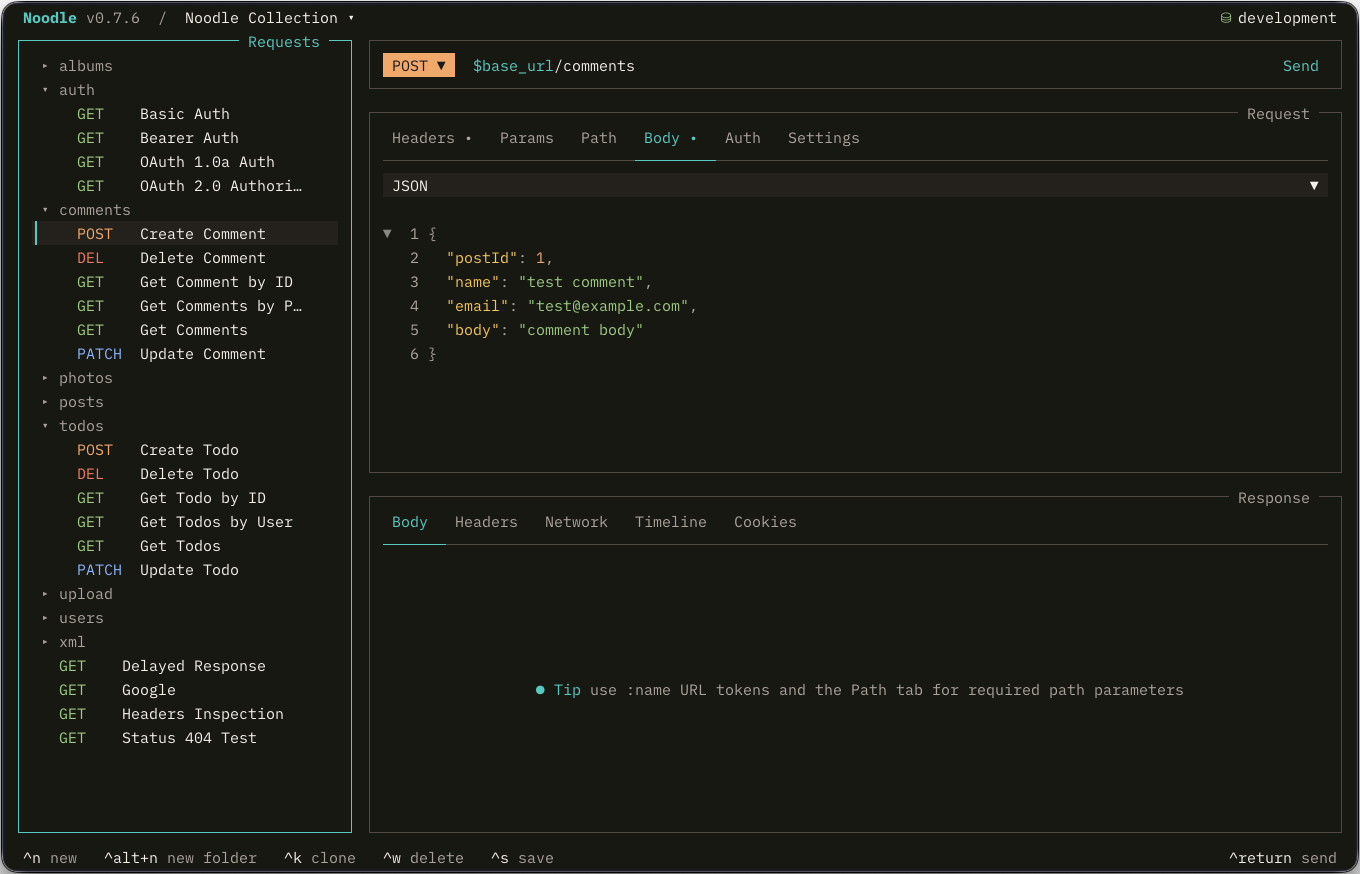Click the "name": "test comment" line

coord(549,282)
